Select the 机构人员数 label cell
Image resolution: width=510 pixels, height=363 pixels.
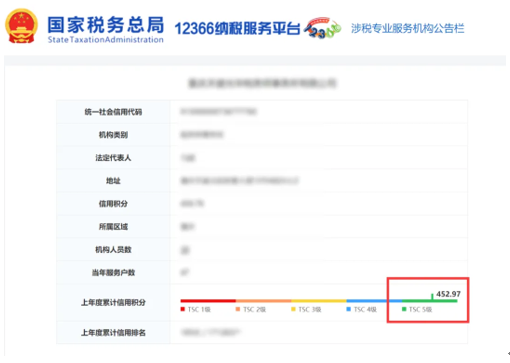coord(113,250)
